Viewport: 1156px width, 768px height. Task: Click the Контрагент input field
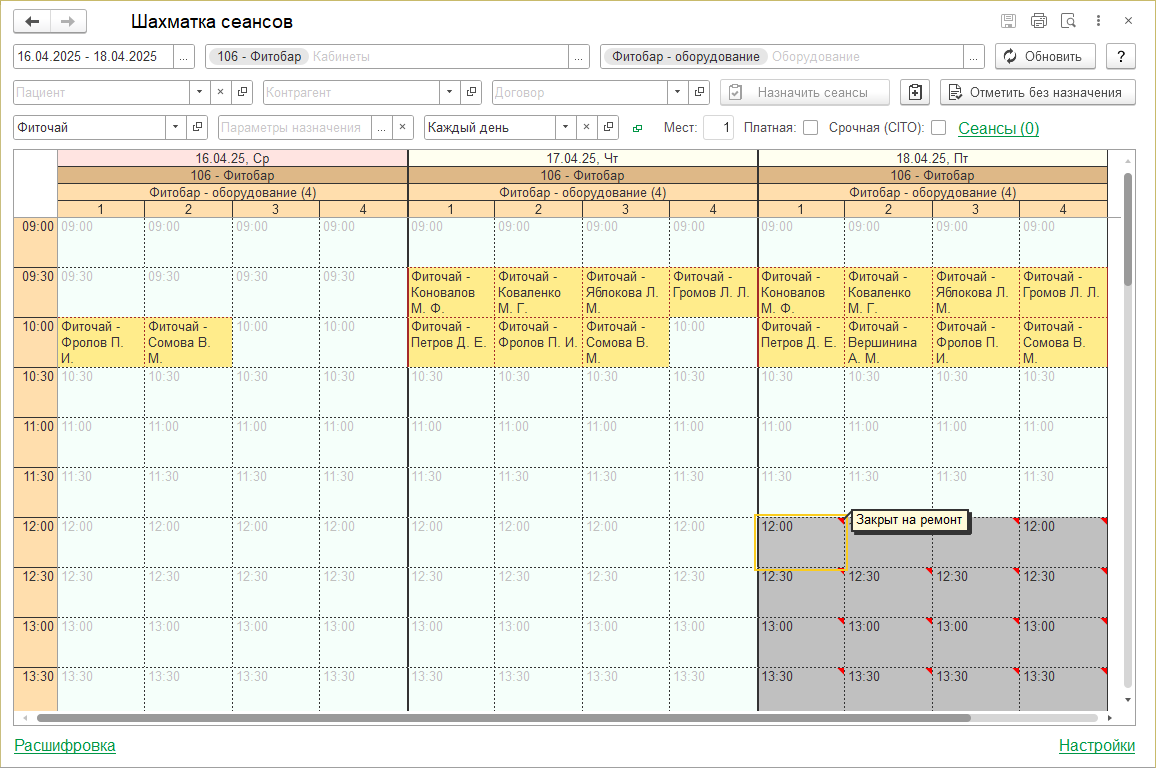pyautogui.click(x=352, y=92)
